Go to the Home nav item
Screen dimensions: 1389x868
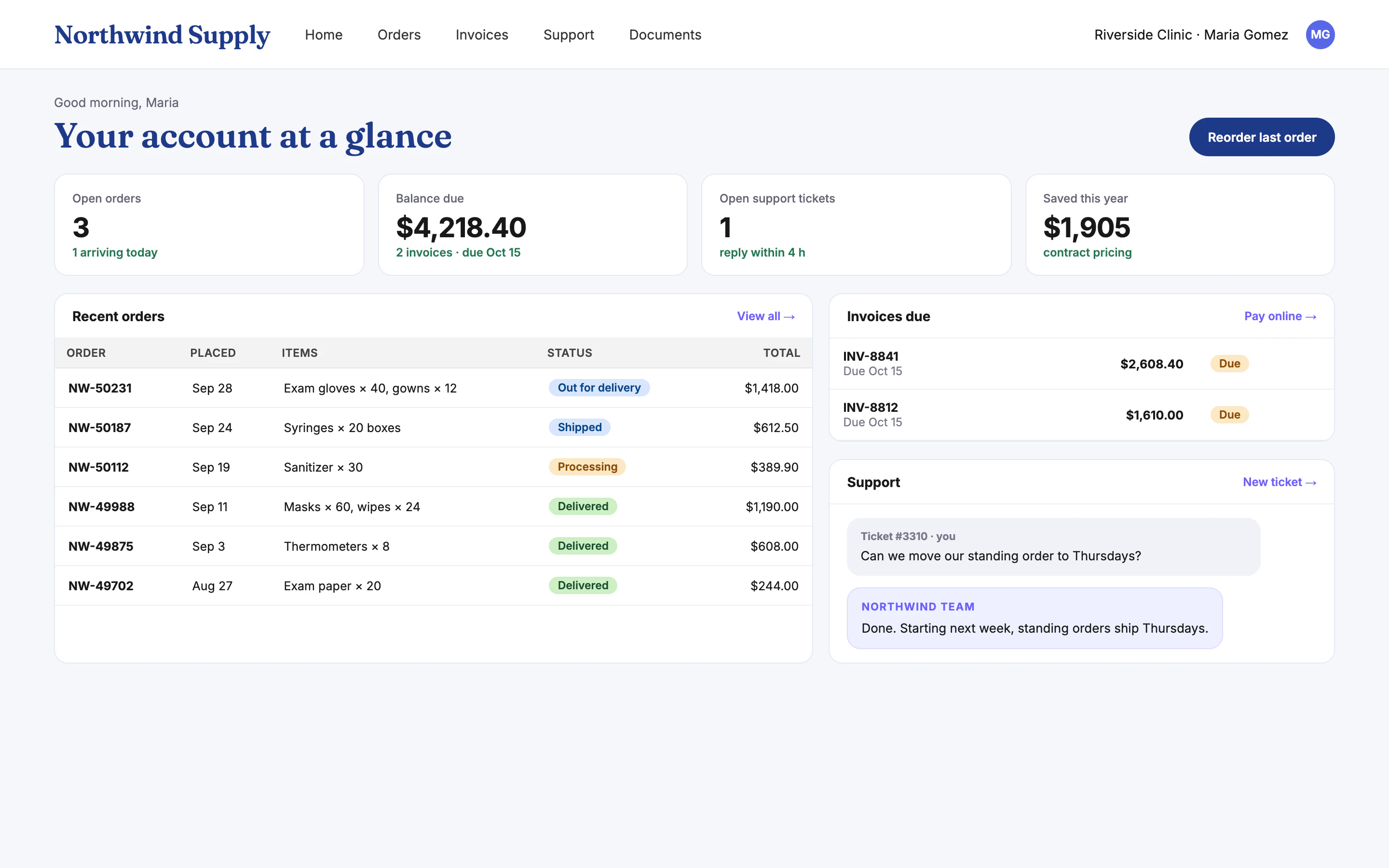pos(324,34)
